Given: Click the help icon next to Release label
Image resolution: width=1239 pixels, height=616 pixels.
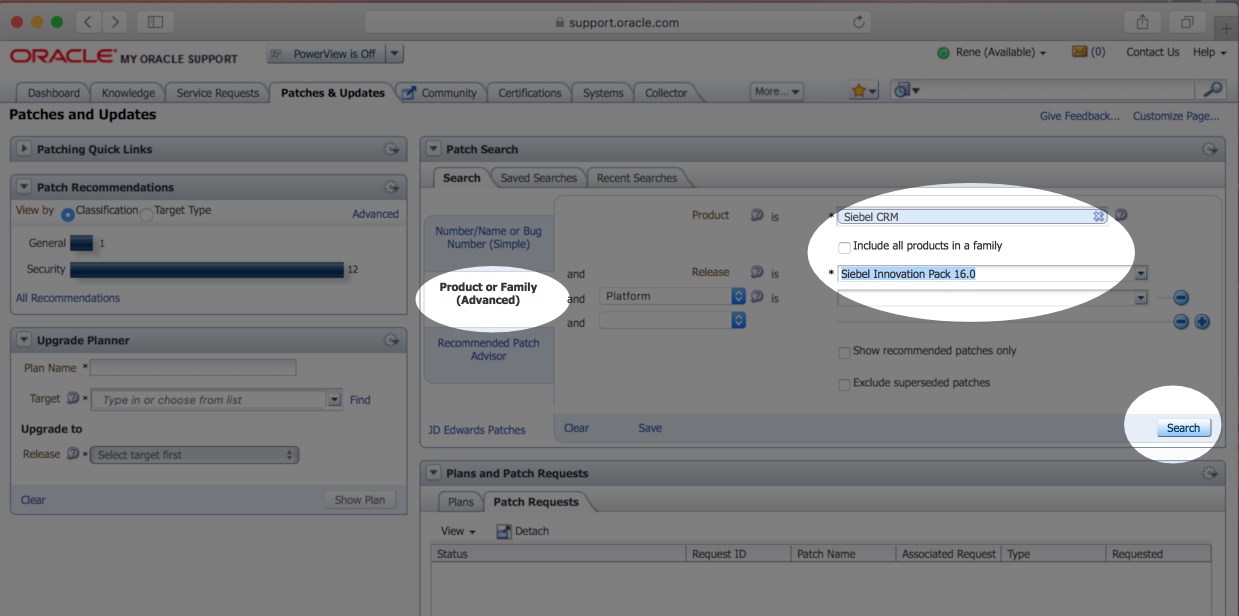Looking at the screenshot, I should (x=757, y=272).
